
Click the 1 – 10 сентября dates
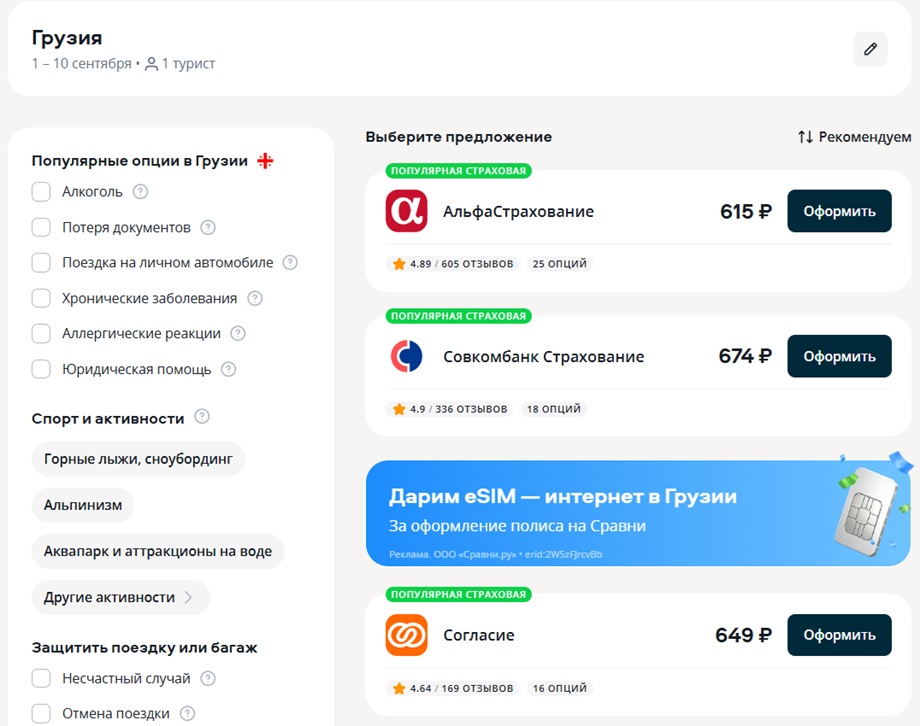[82, 63]
